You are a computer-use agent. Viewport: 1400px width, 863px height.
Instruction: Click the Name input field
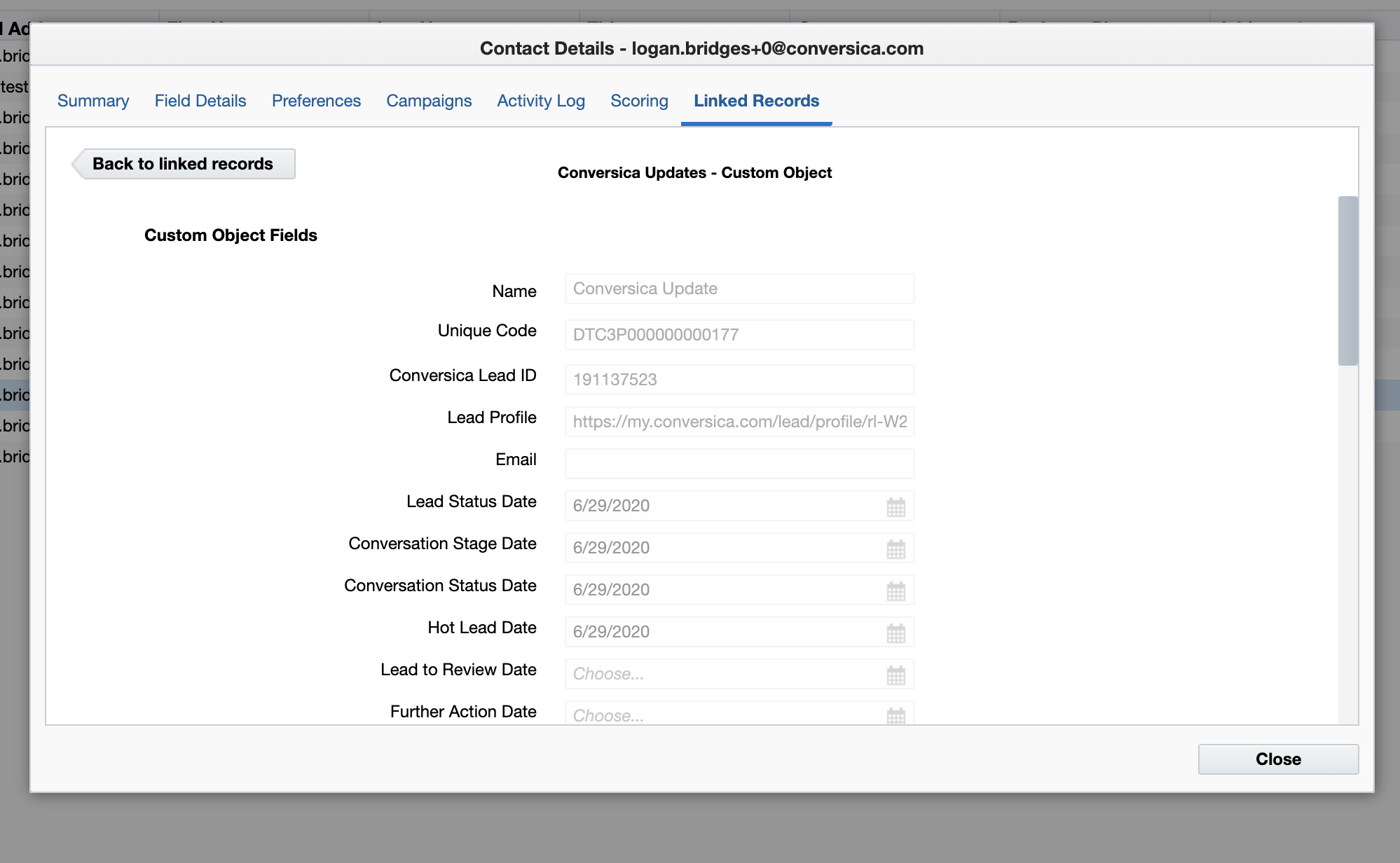coord(739,289)
